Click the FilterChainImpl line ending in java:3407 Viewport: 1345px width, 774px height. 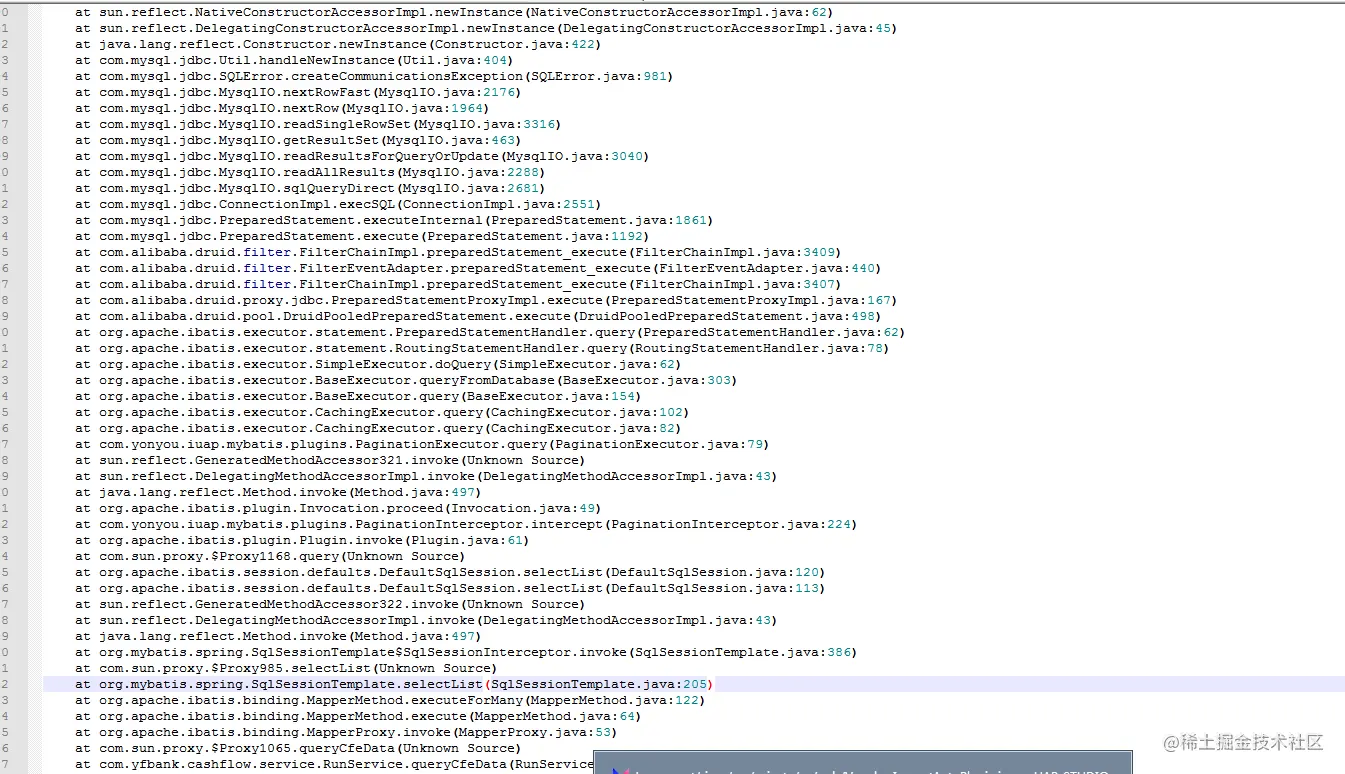458,284
